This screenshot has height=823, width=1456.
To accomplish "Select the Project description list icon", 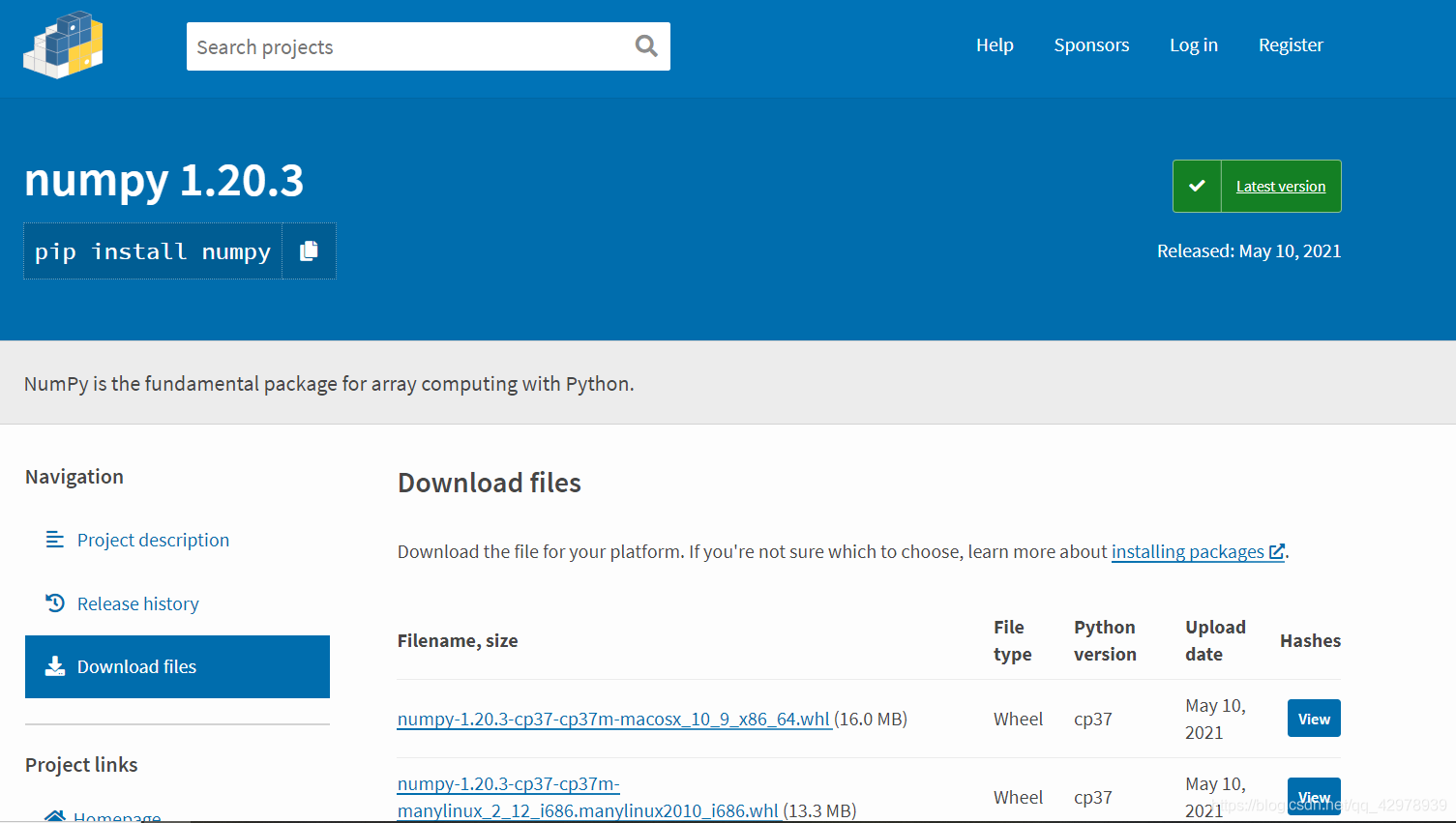I will 55,540.
